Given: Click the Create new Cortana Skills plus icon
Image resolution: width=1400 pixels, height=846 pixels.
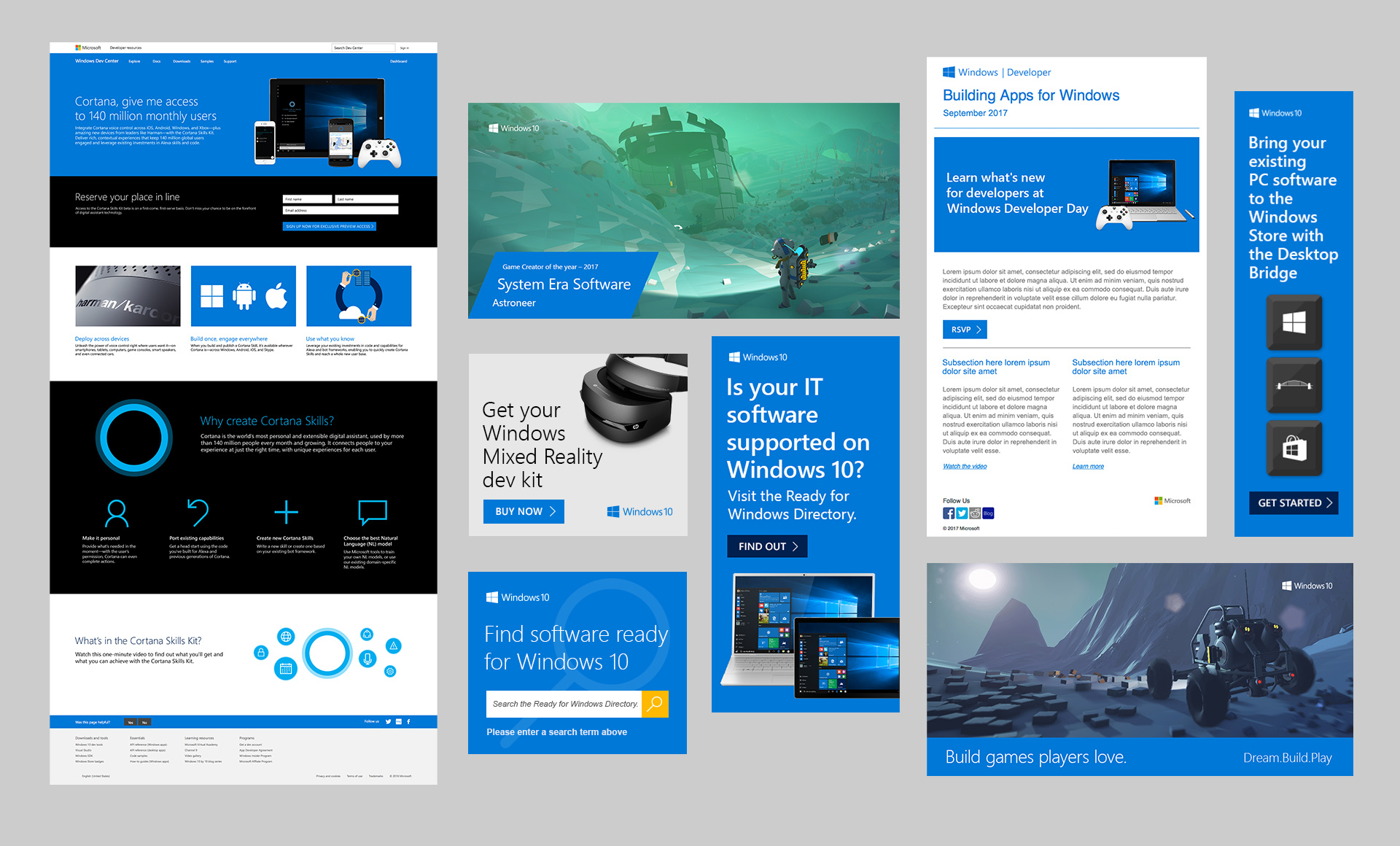Looking at the screenshot, I should (x=286, y=512).
